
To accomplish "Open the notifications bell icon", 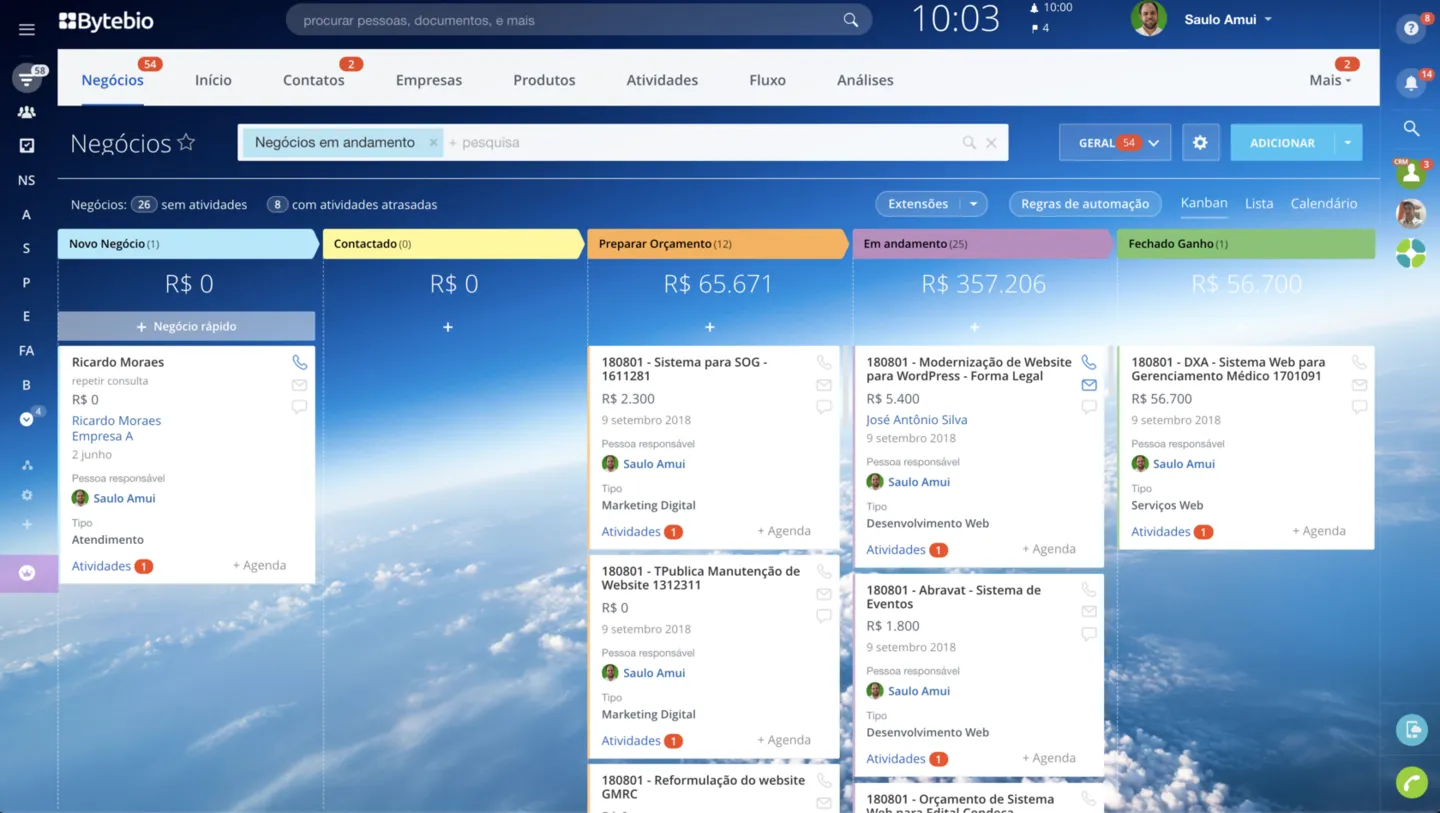I will point(1411,83).
